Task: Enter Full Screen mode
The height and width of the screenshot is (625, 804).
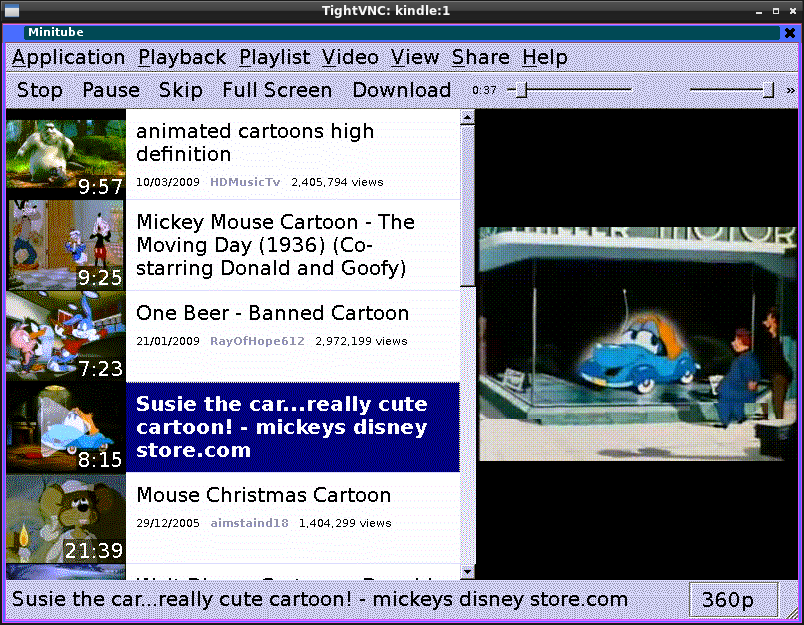Action: click(277, 90)
